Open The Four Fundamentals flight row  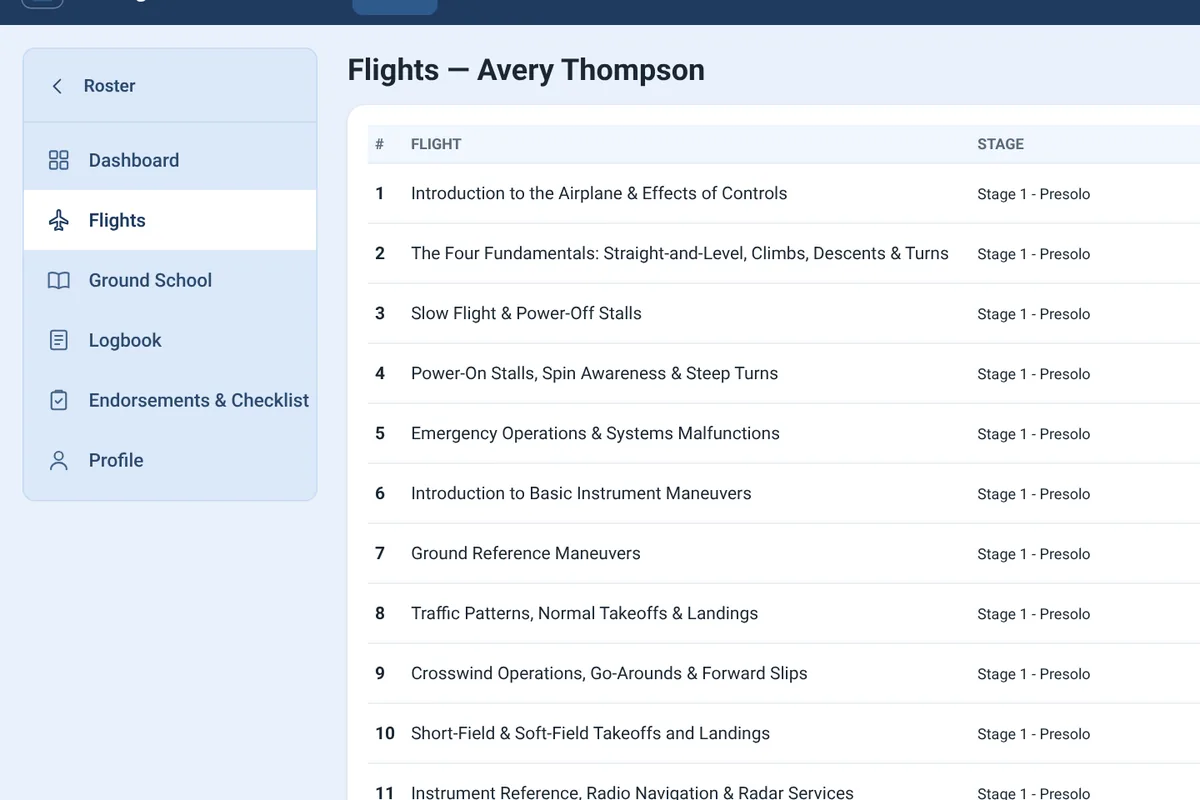click(680, 253)
